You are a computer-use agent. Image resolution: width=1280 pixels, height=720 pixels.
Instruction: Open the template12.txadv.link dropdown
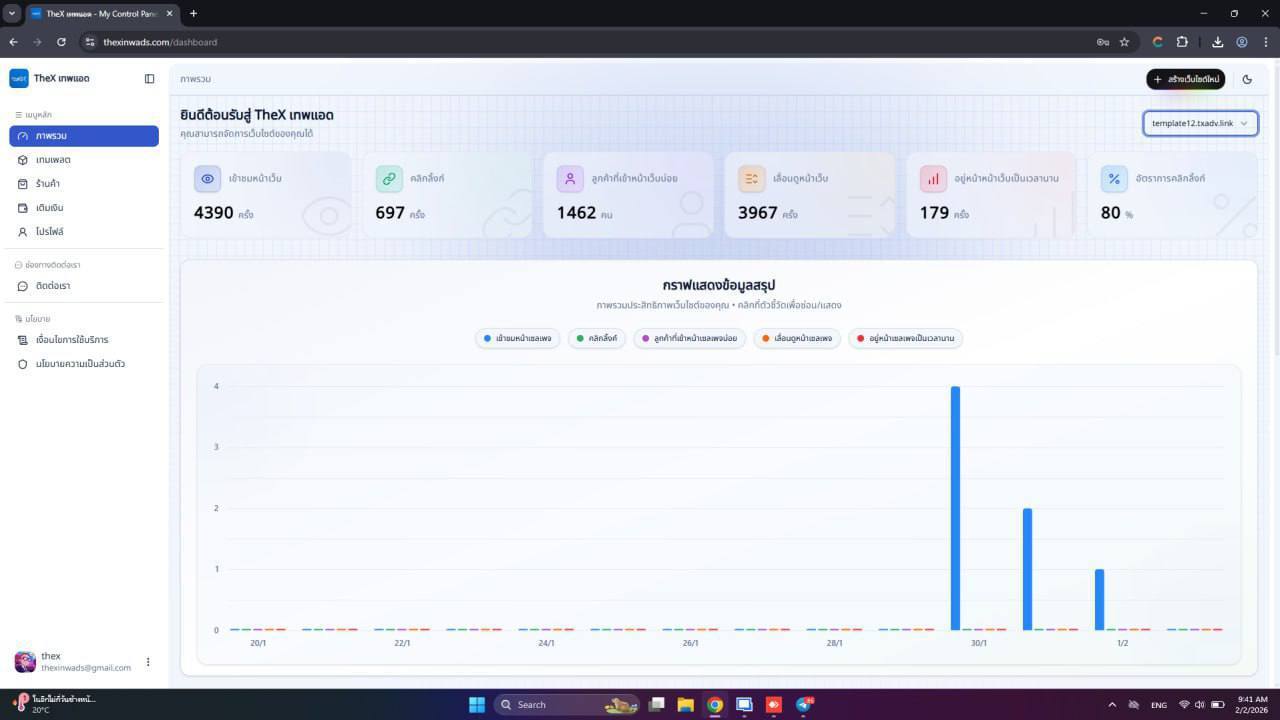1200,123
